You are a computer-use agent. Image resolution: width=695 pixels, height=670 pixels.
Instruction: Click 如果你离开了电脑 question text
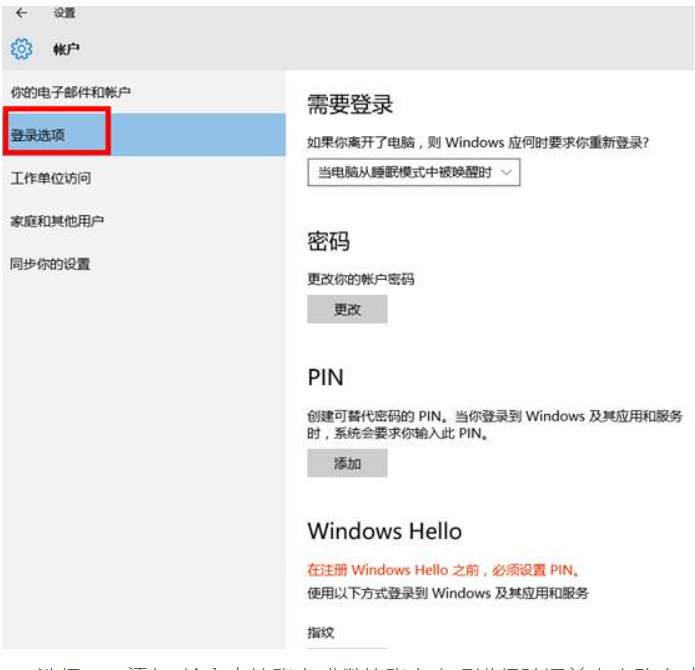(x=478, y=143)
